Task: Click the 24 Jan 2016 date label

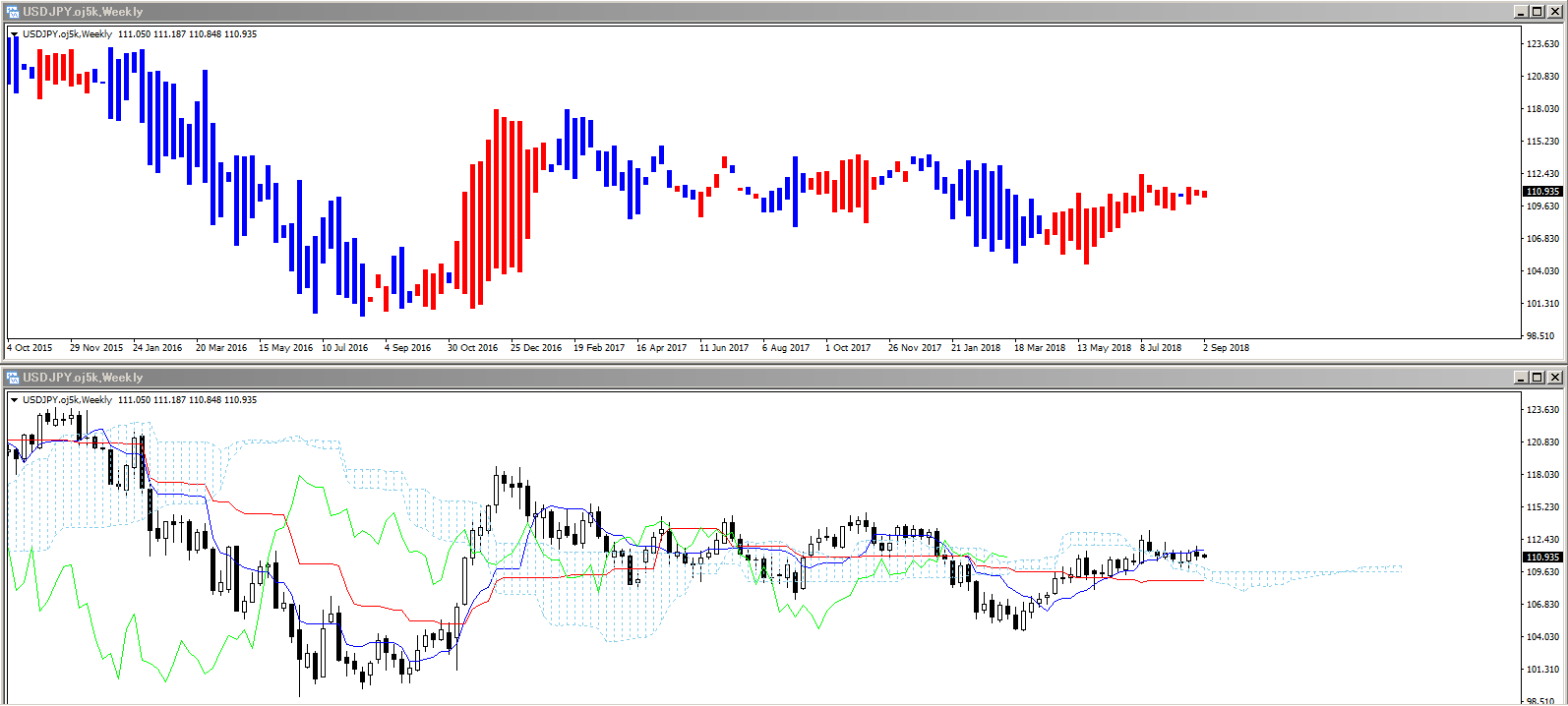Action: 157,348
